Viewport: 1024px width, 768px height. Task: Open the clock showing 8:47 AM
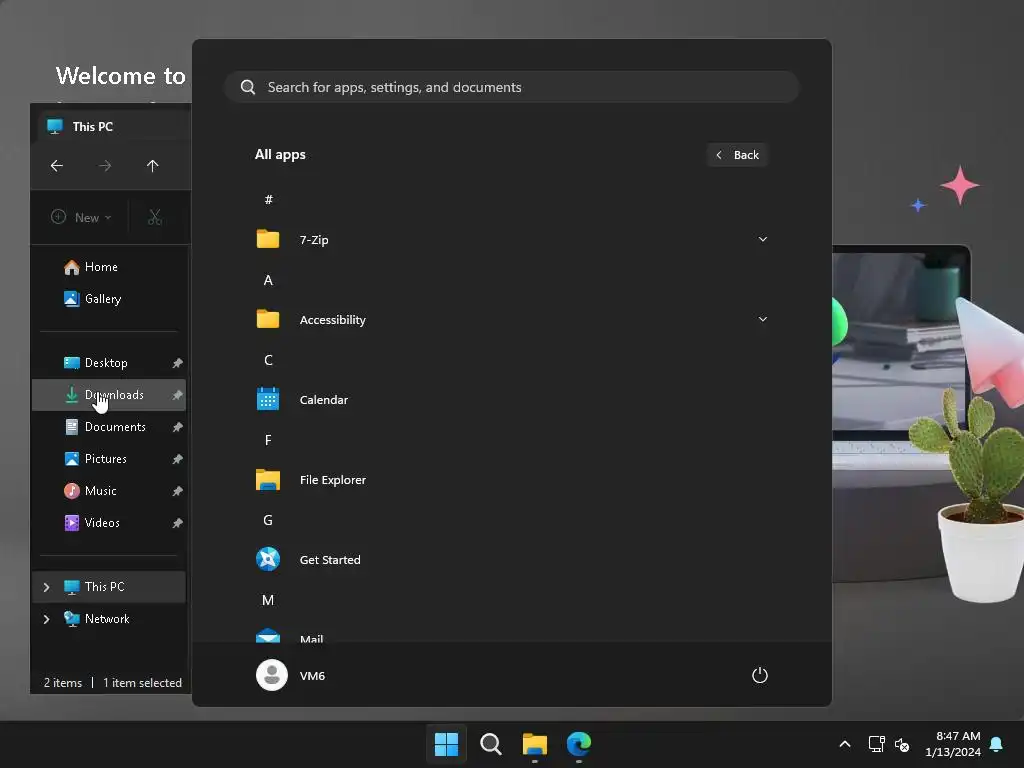[953, 744]
